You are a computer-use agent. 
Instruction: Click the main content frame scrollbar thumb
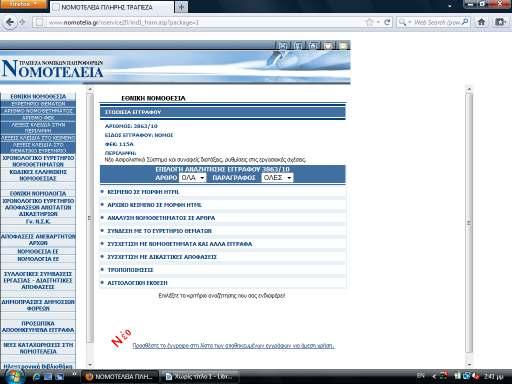tap(469, 223)
